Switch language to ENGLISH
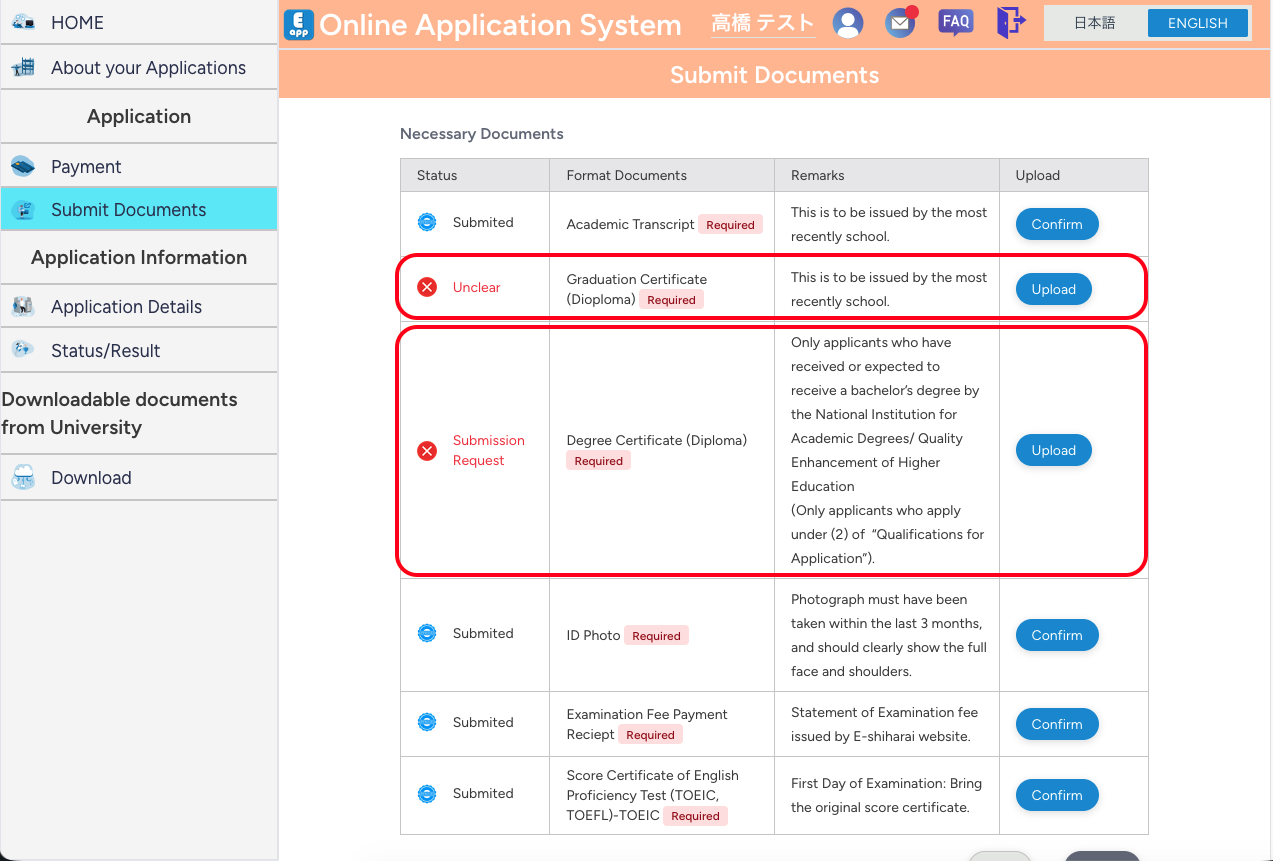Image resolution: width=1273 pixels, height=861 pixels. [x=1197, y=23]
